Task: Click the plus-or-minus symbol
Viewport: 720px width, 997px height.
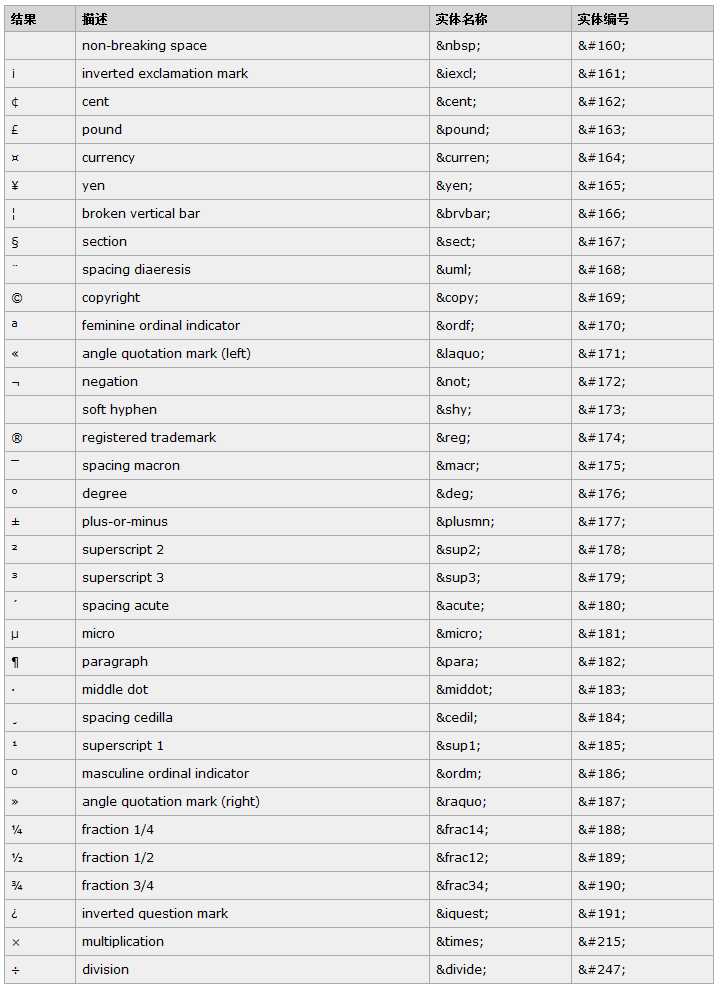Action: [x=15, y=522]
